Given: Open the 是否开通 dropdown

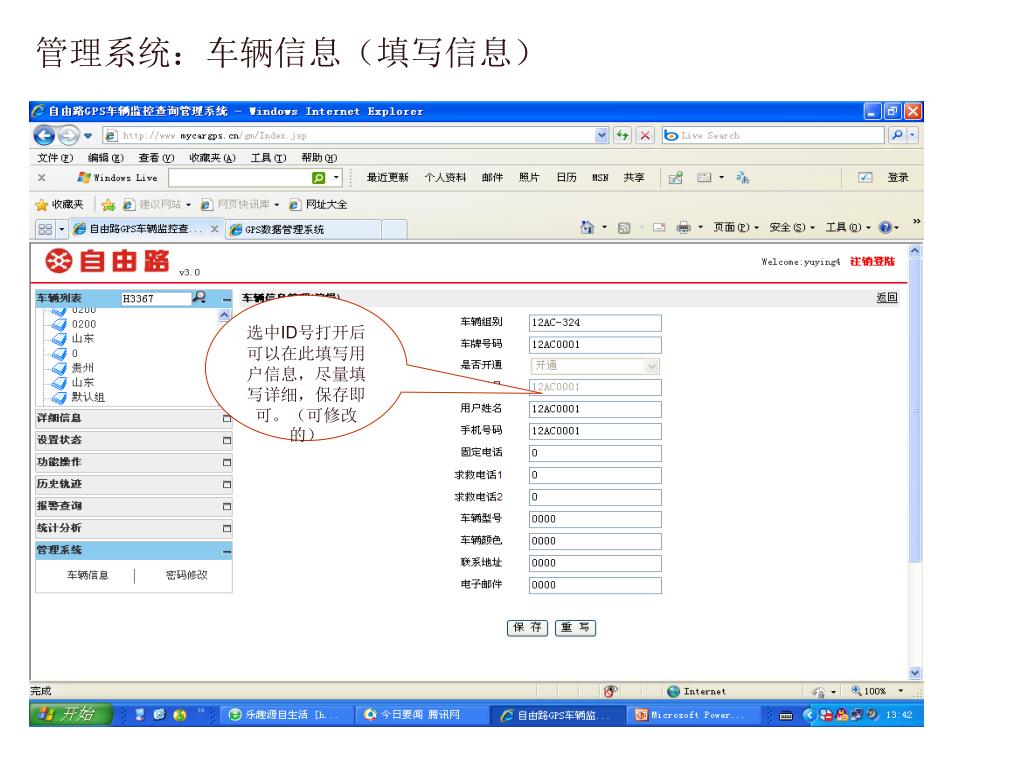Looking at the screenshot, I should (x=651, y=366).
